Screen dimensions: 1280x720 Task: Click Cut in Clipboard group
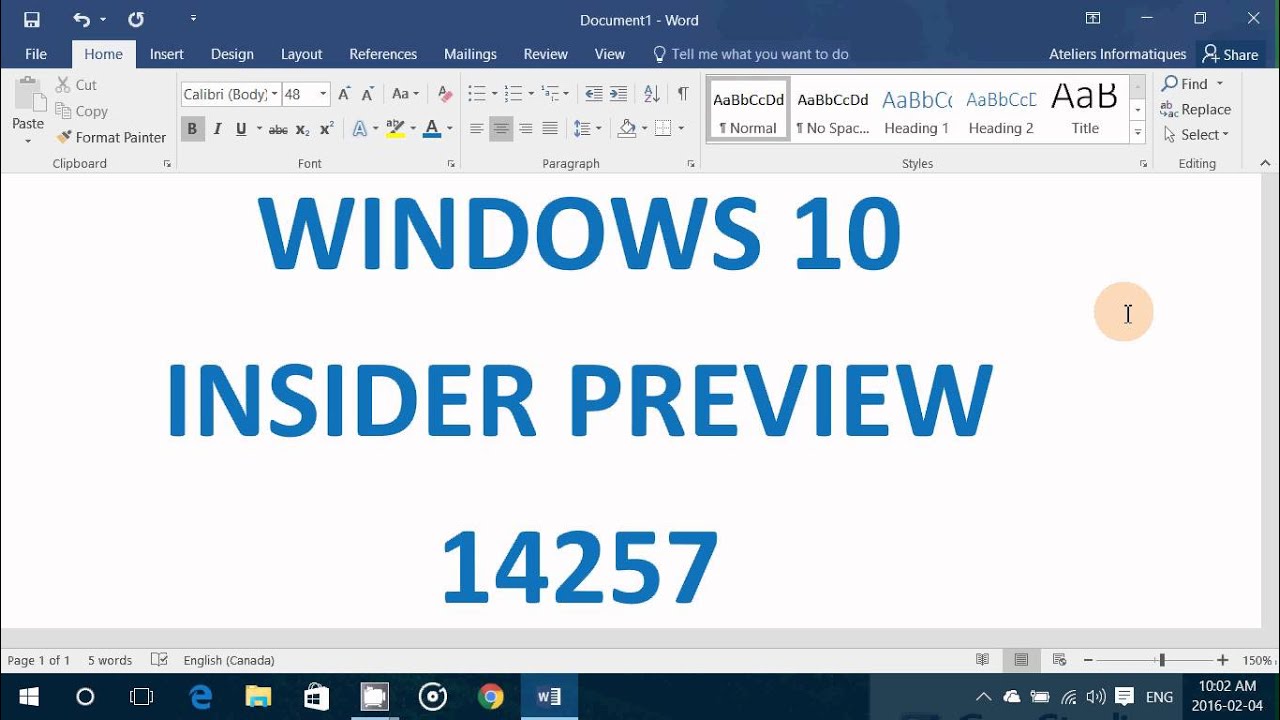pos(77,85)
